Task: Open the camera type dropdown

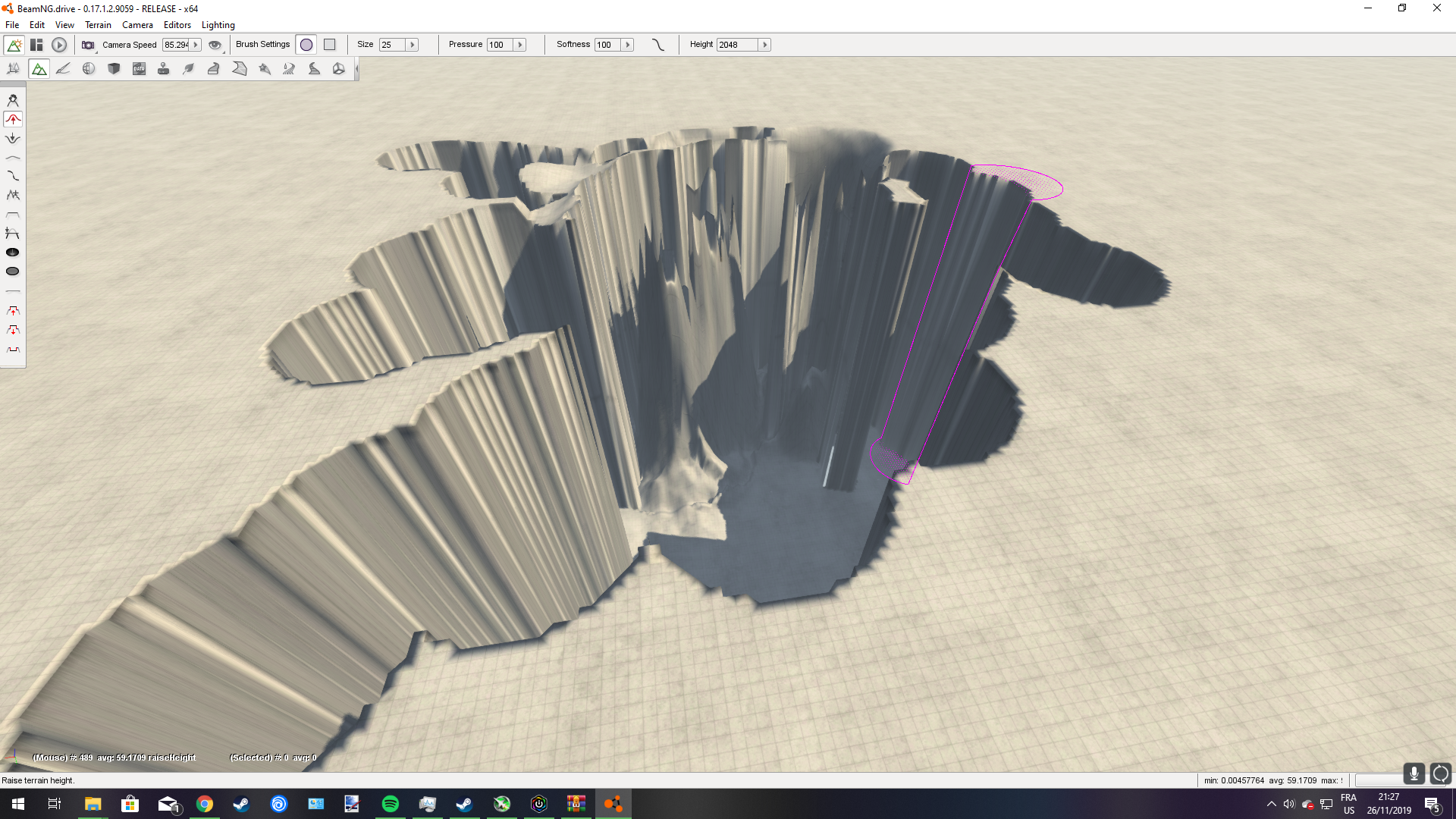Action: [x=89, y=45]
